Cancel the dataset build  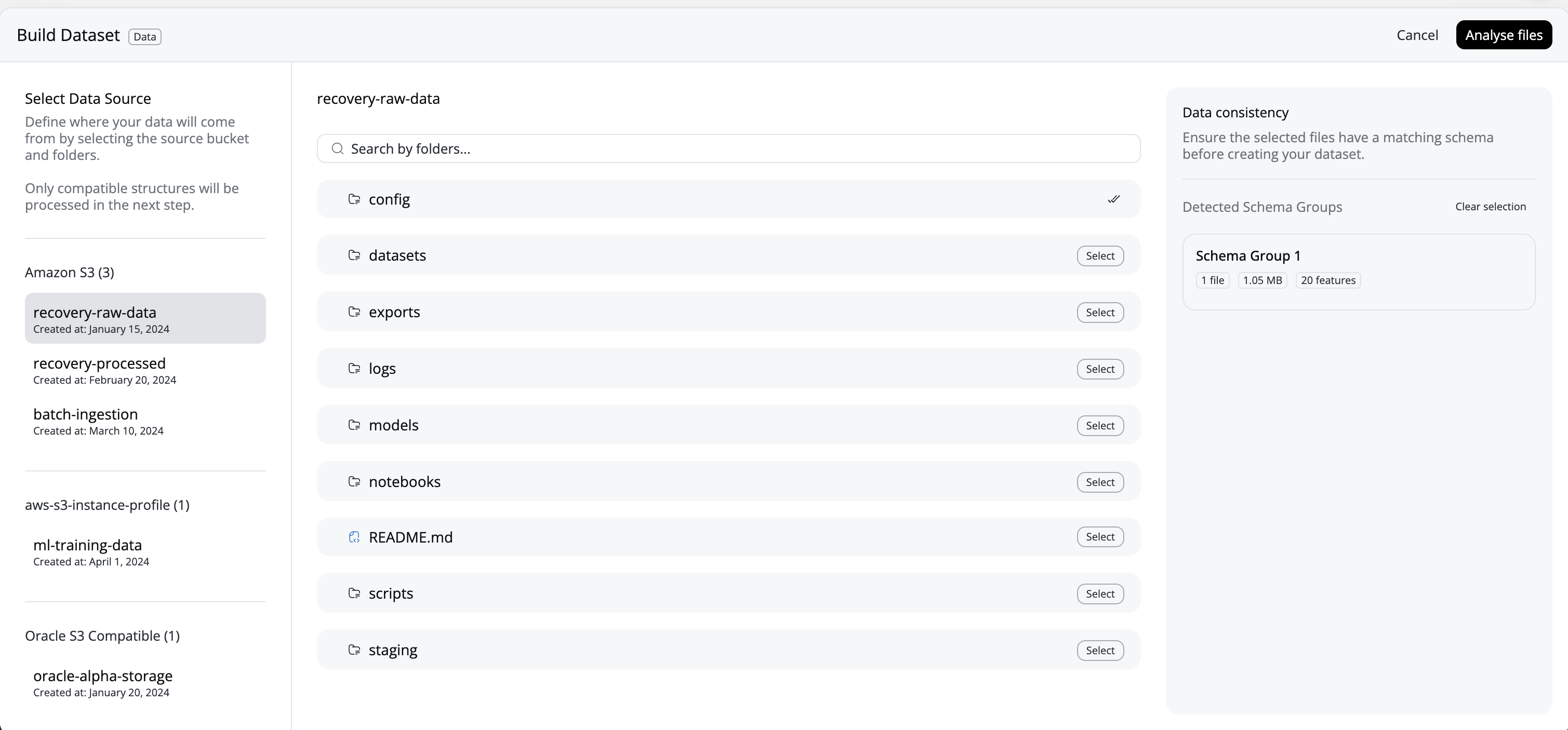[1417, 35]
